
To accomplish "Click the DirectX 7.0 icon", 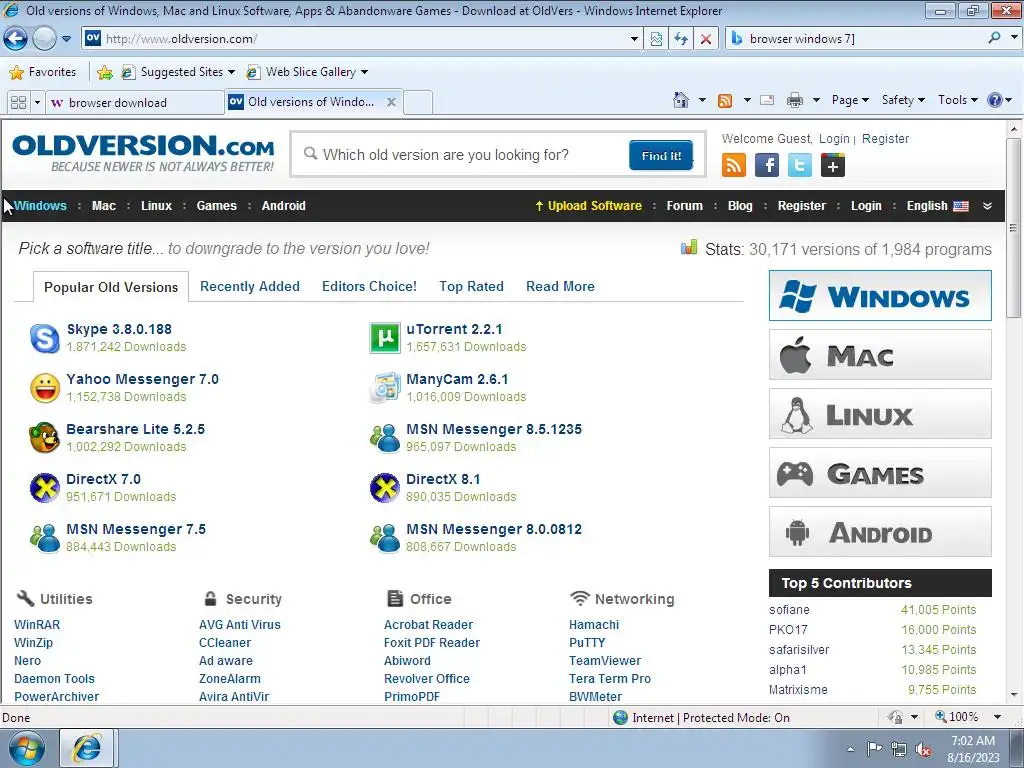I will pyautogui.click(x=44, y=488).
